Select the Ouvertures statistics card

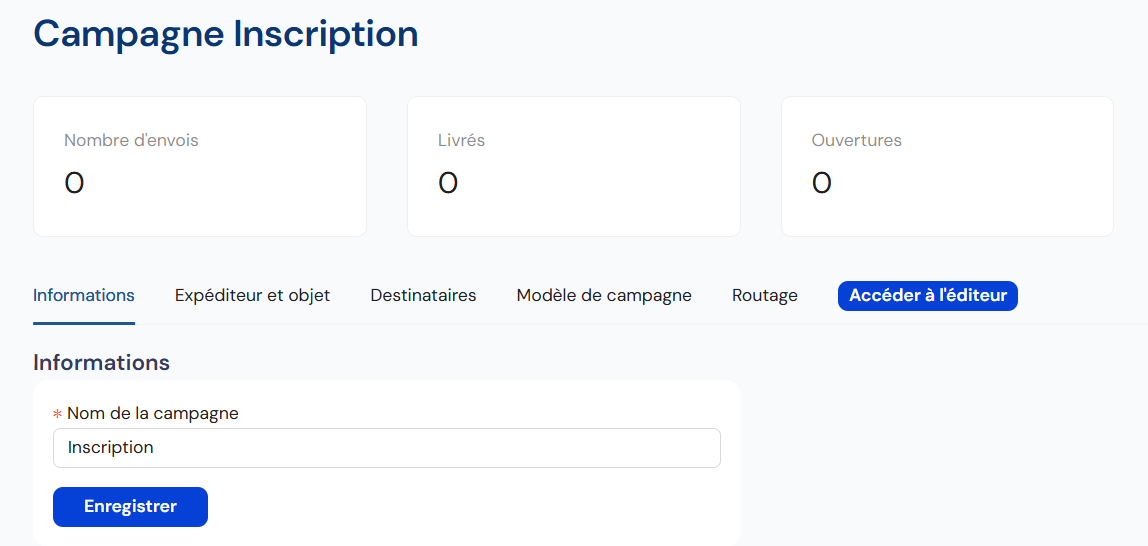946,166
